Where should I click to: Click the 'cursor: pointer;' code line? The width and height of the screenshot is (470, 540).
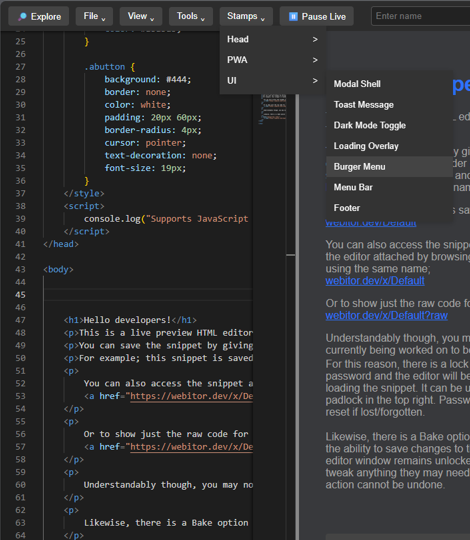[145, 143]
